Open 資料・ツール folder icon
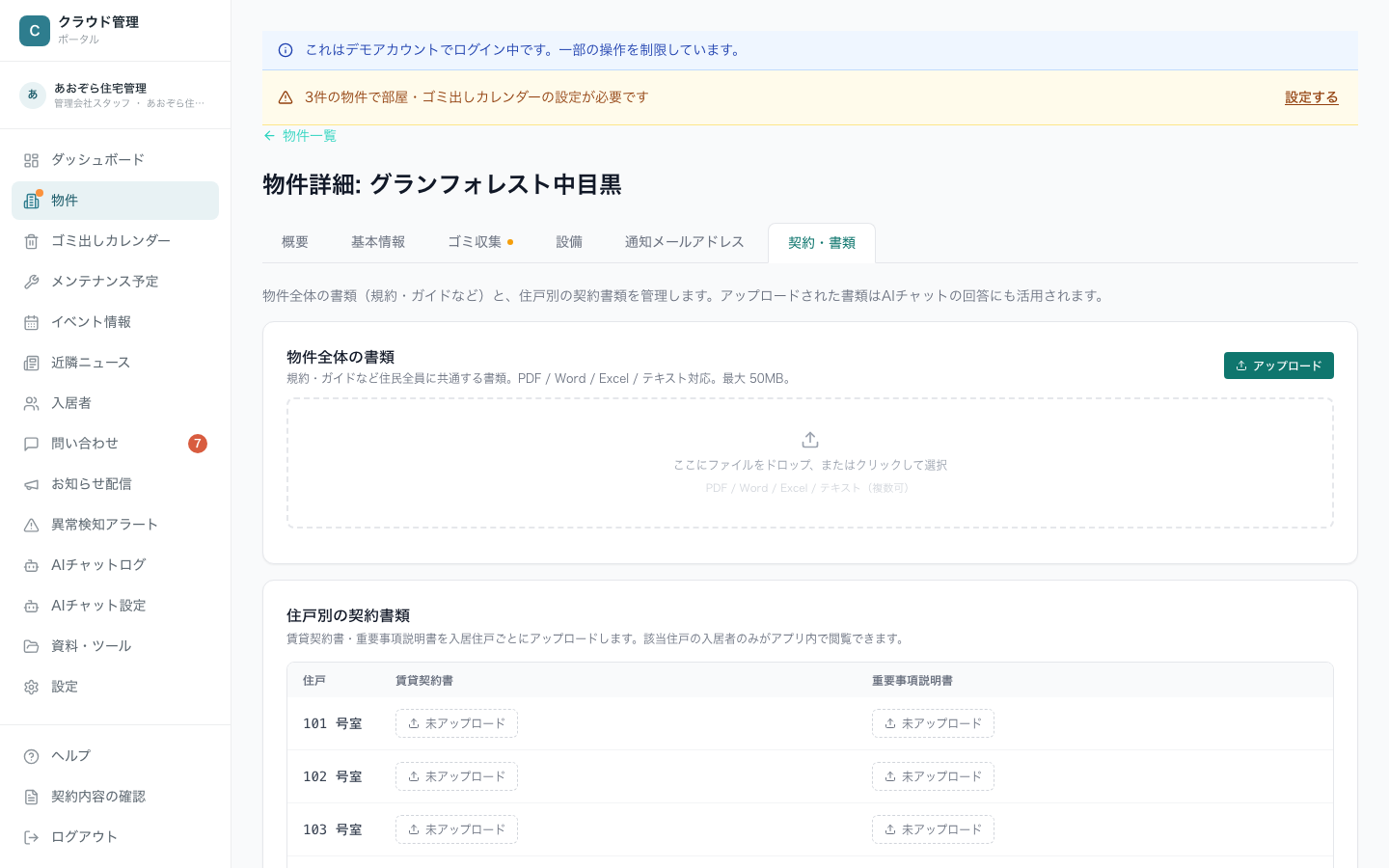Viewport: 1389px width, 868px height. tap(32, 646)
